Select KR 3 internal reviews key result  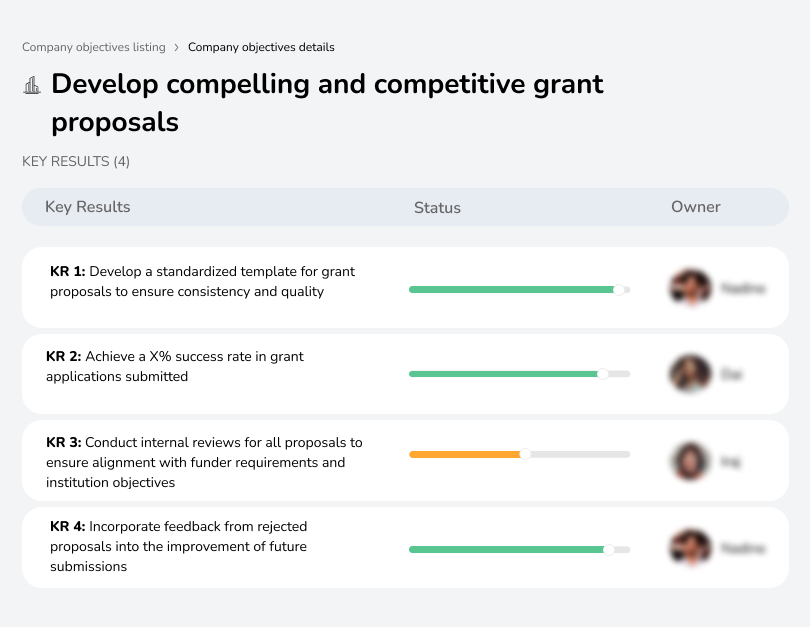pyautogui.click(x=204, y=462)
